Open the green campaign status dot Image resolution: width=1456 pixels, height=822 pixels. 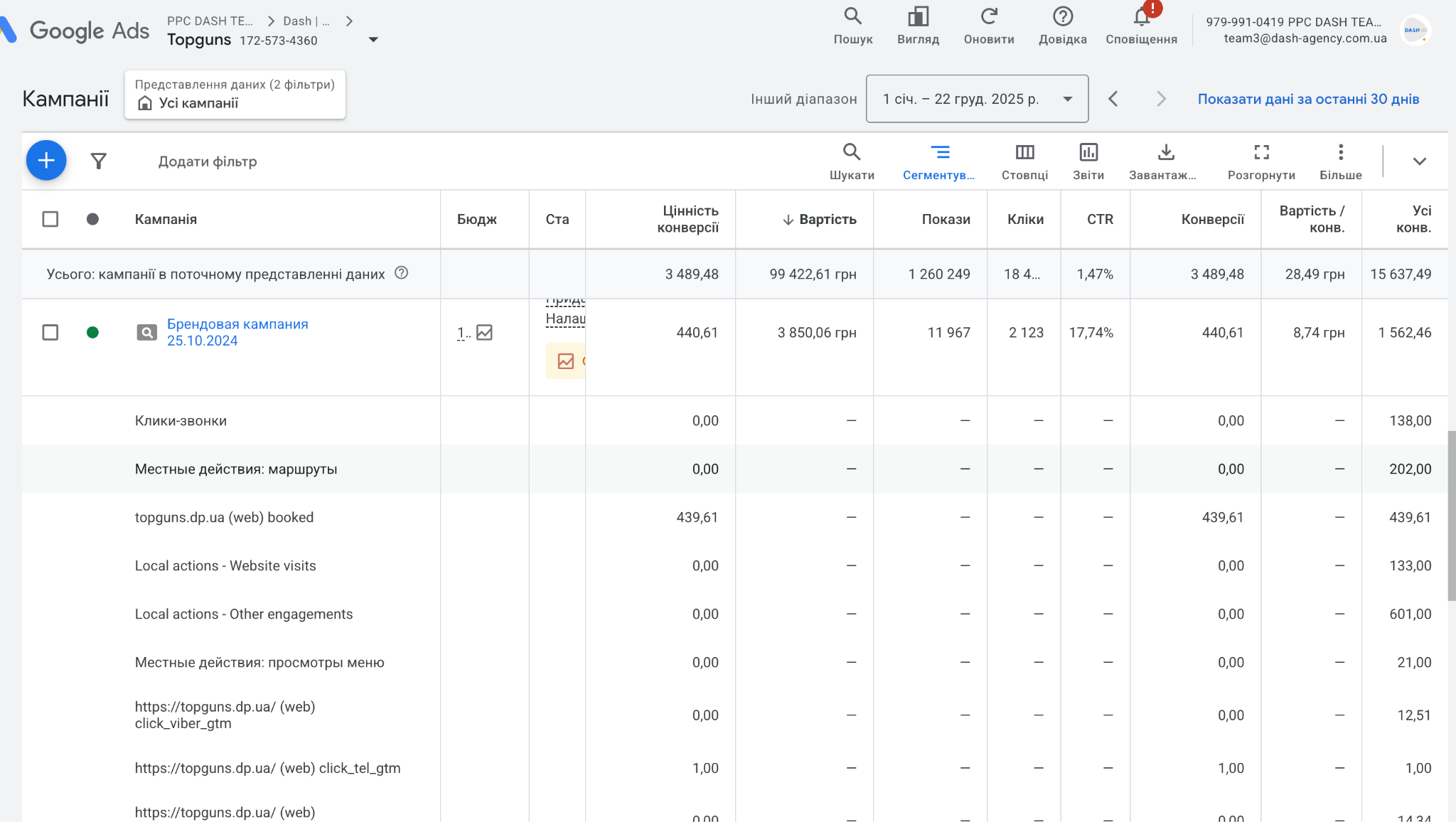point(92,332)
